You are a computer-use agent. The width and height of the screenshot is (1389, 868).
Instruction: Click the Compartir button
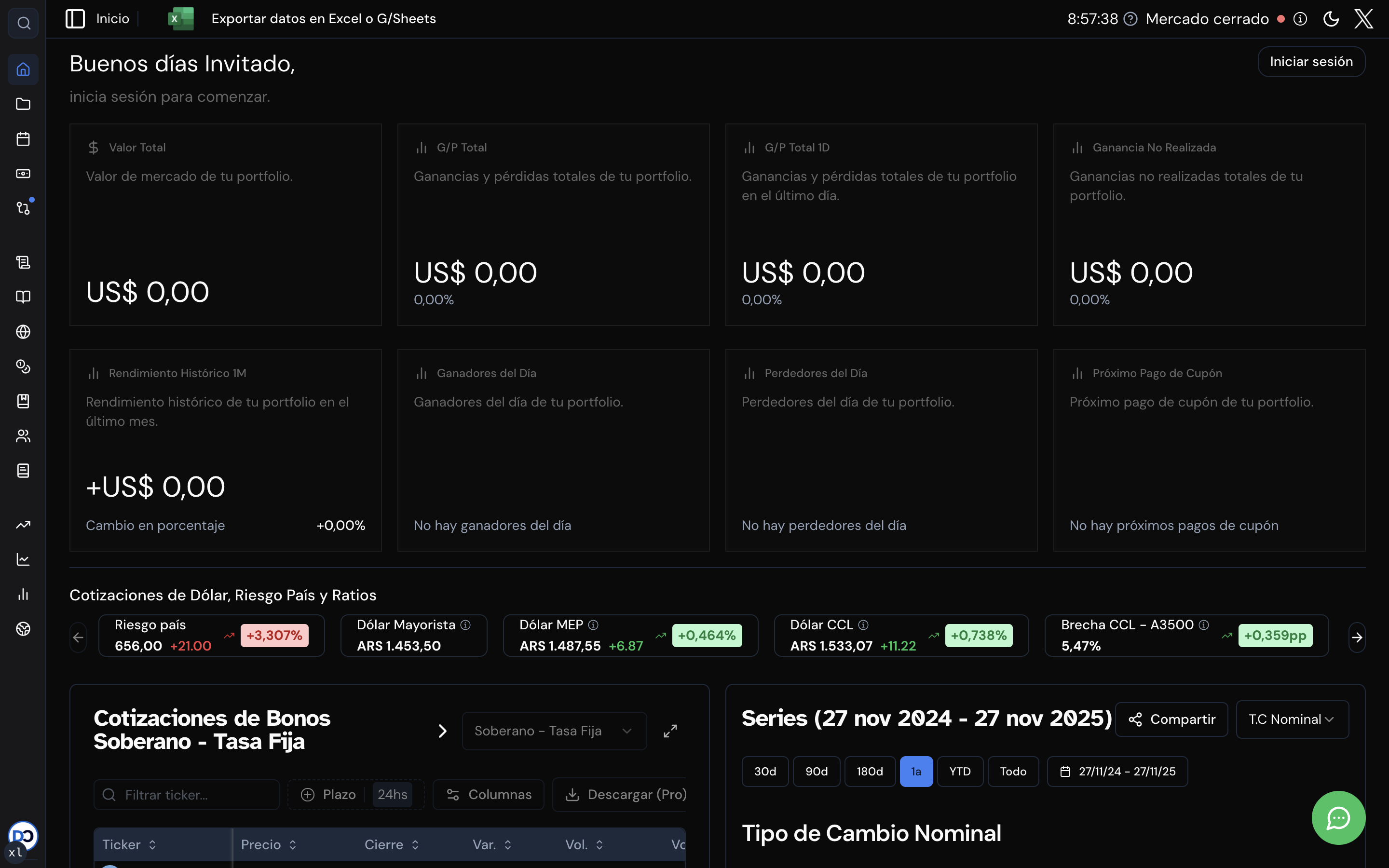1171,719
